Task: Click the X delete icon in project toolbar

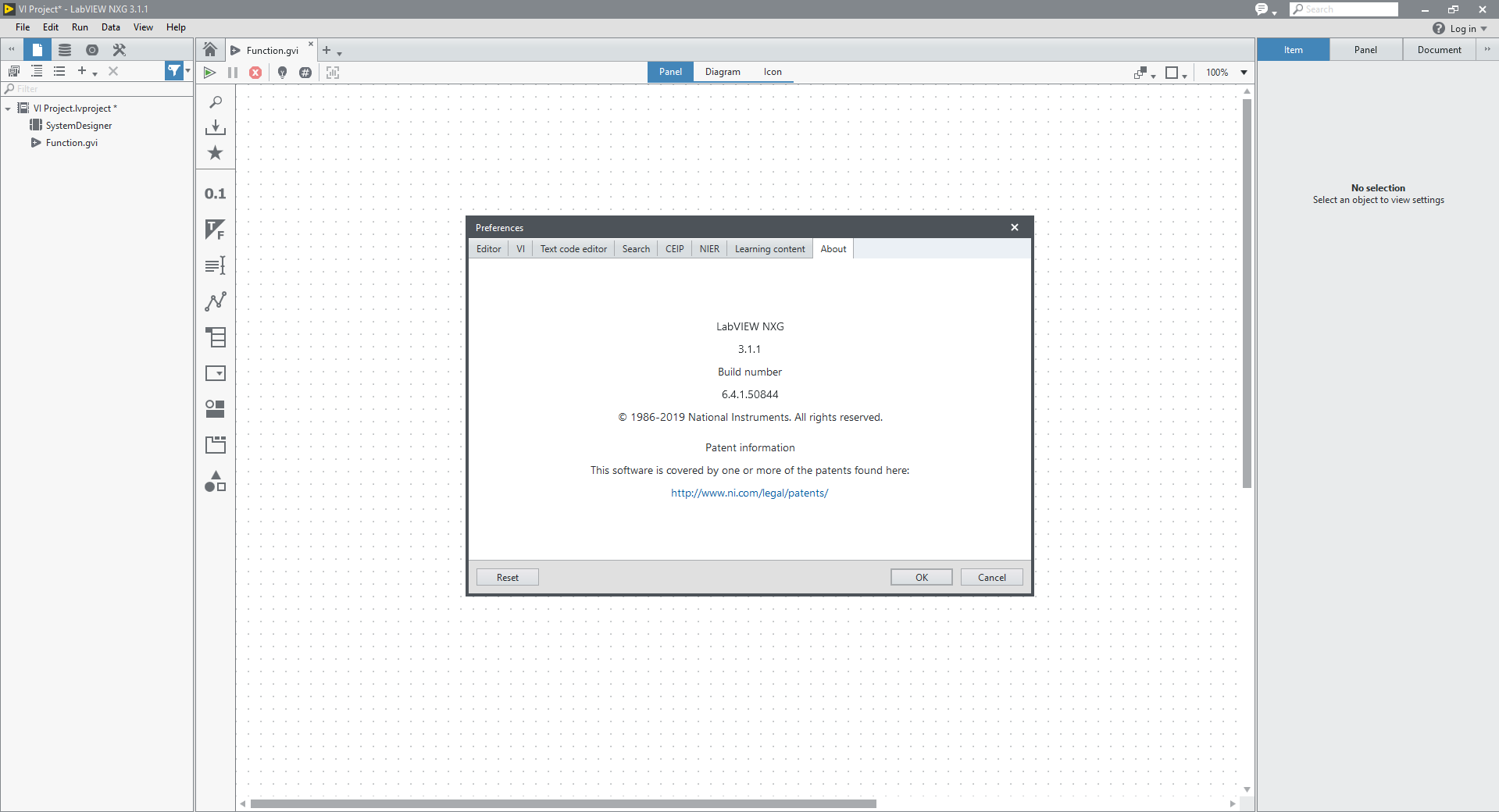Action: pyautogui.click(x=113, y=71)
